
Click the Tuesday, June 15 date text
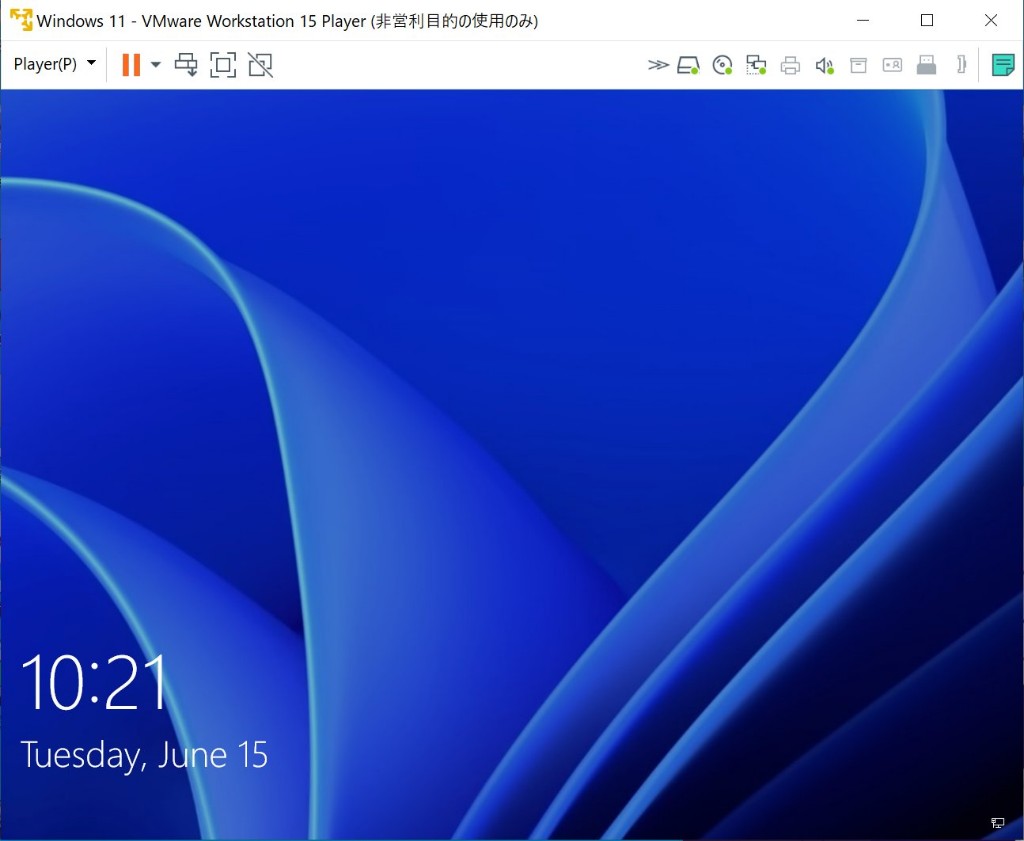click(144, 755)
